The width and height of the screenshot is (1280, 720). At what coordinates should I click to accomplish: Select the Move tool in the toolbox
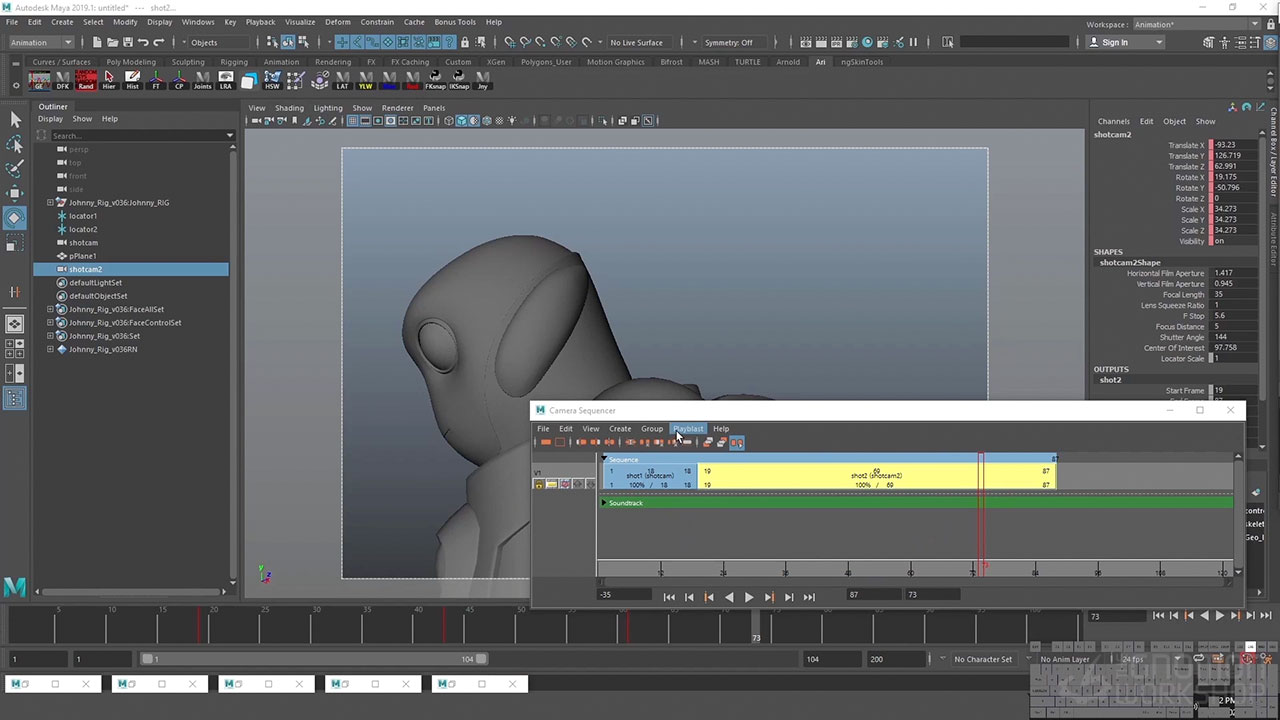15,193
